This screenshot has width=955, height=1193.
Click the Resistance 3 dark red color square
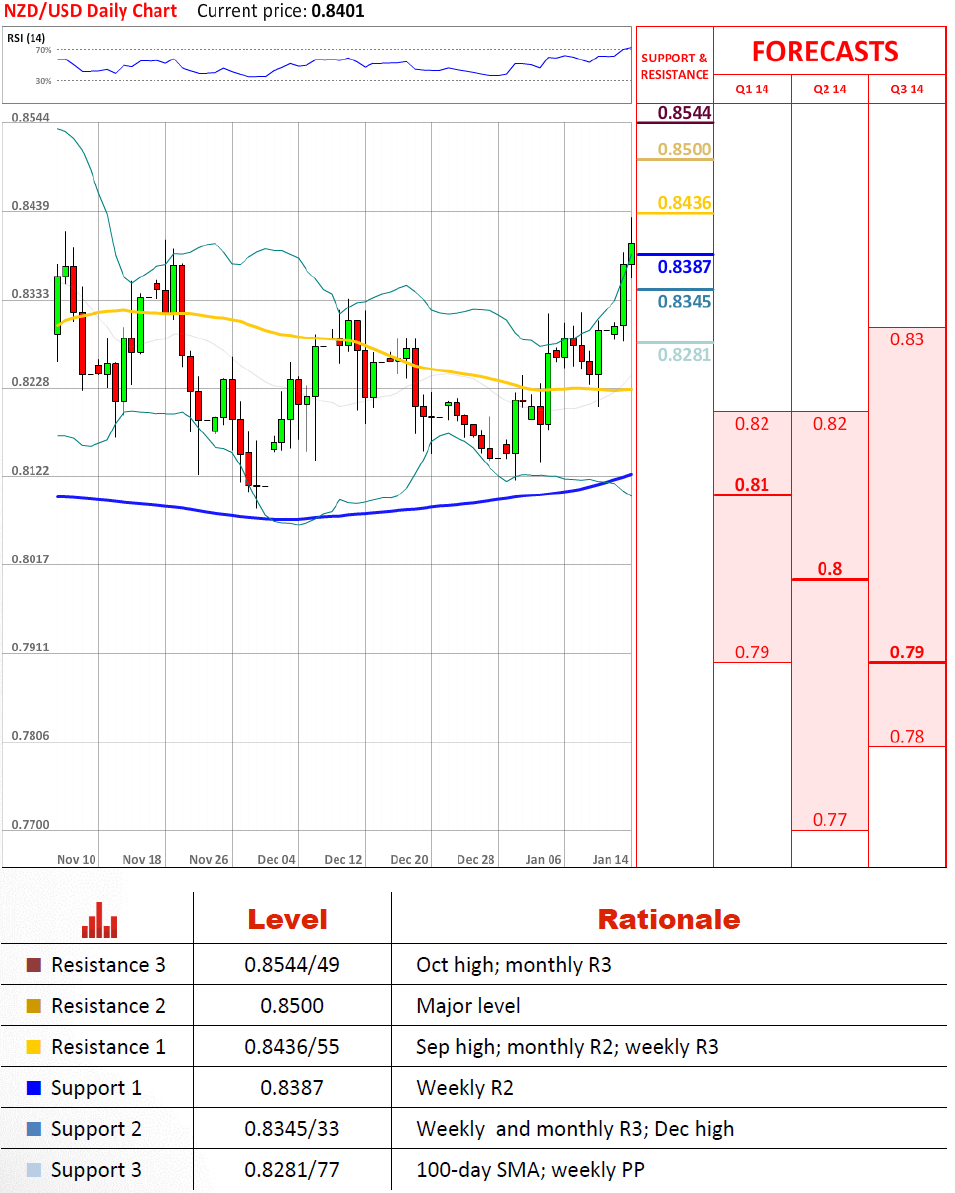[x=34, y=965]
